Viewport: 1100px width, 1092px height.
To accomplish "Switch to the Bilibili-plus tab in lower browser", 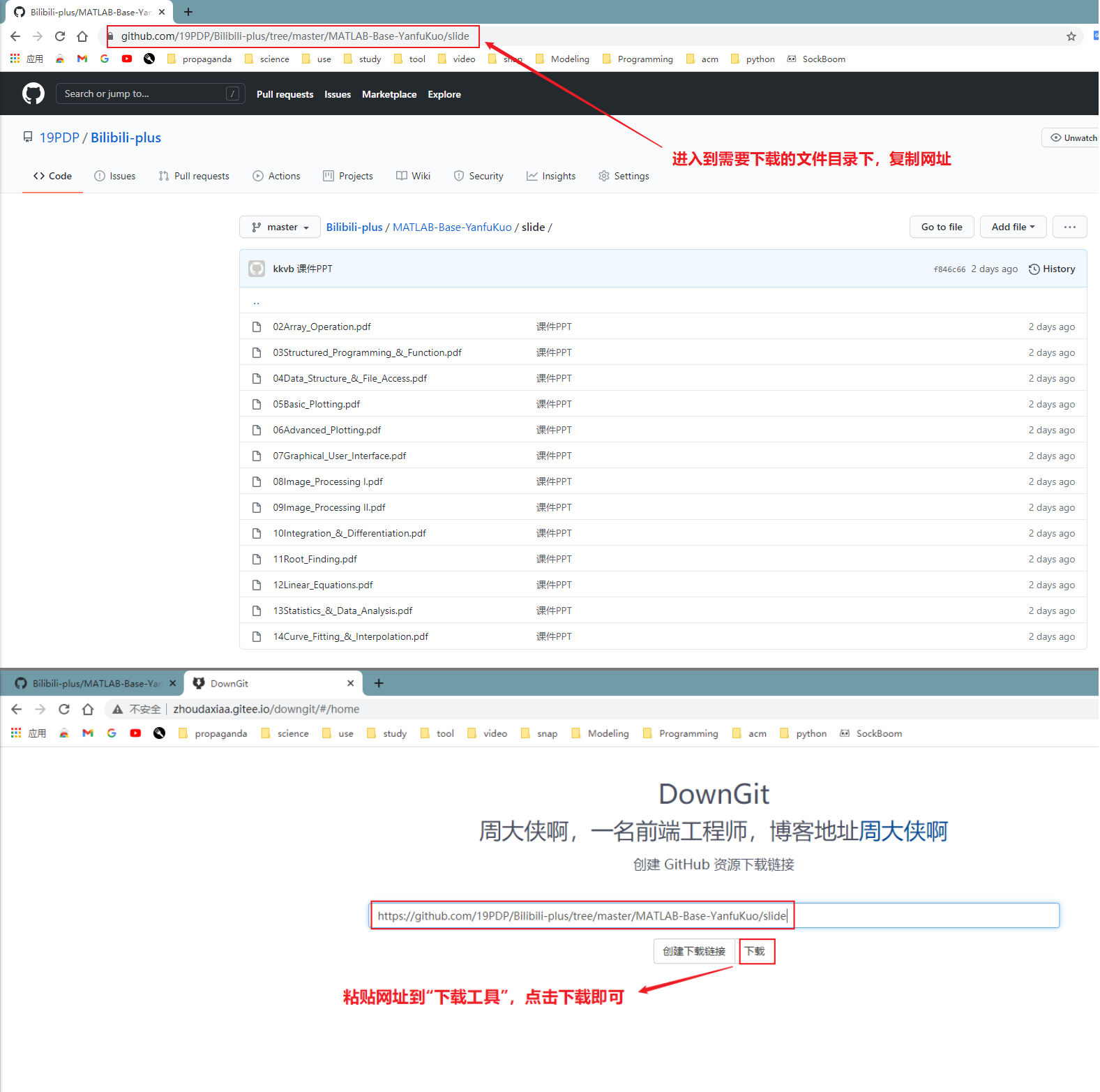I will pyautogui.click(x=96, y=683).
